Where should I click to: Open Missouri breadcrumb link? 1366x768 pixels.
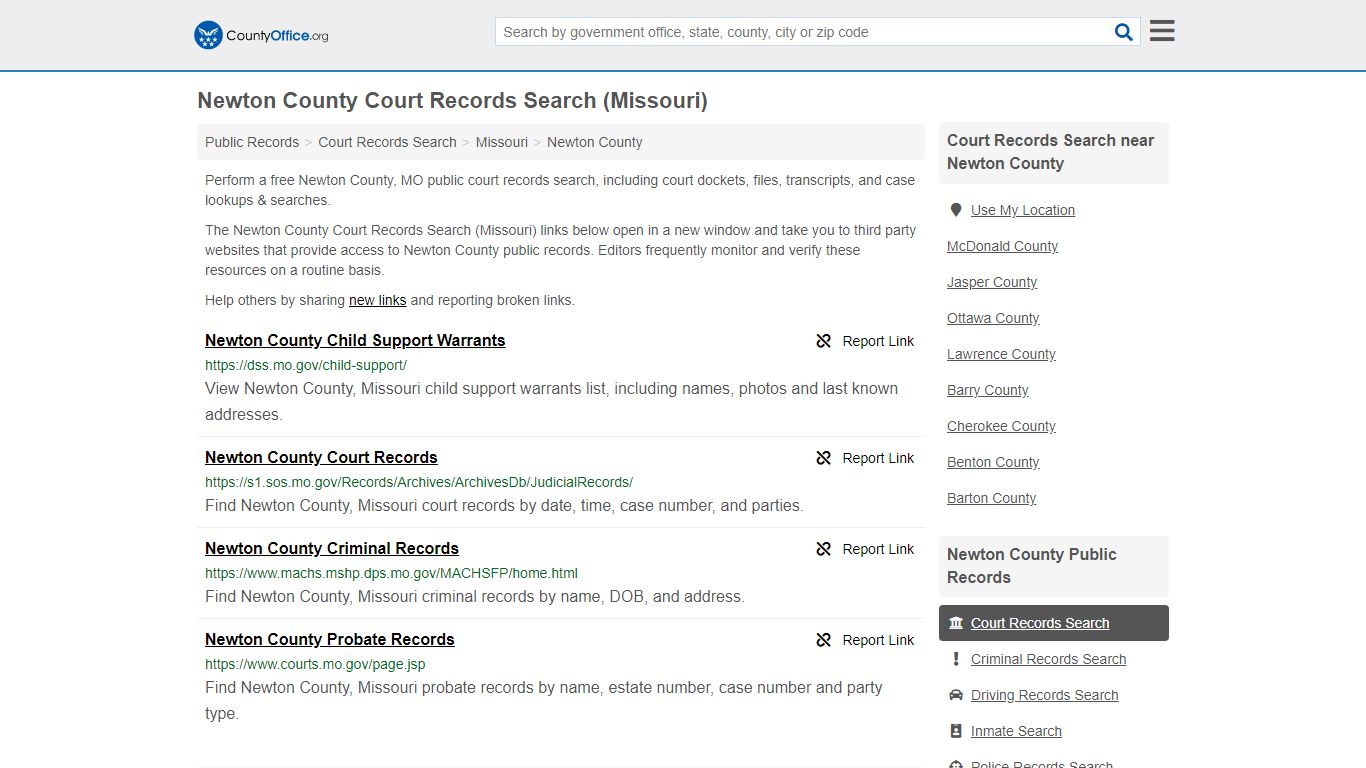(x=502, y=142)
